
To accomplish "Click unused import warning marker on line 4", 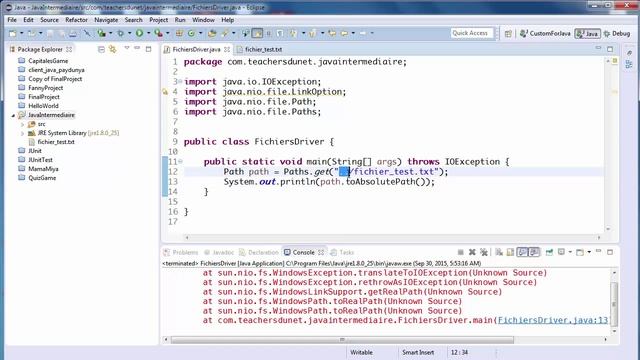I will (165, 92).
